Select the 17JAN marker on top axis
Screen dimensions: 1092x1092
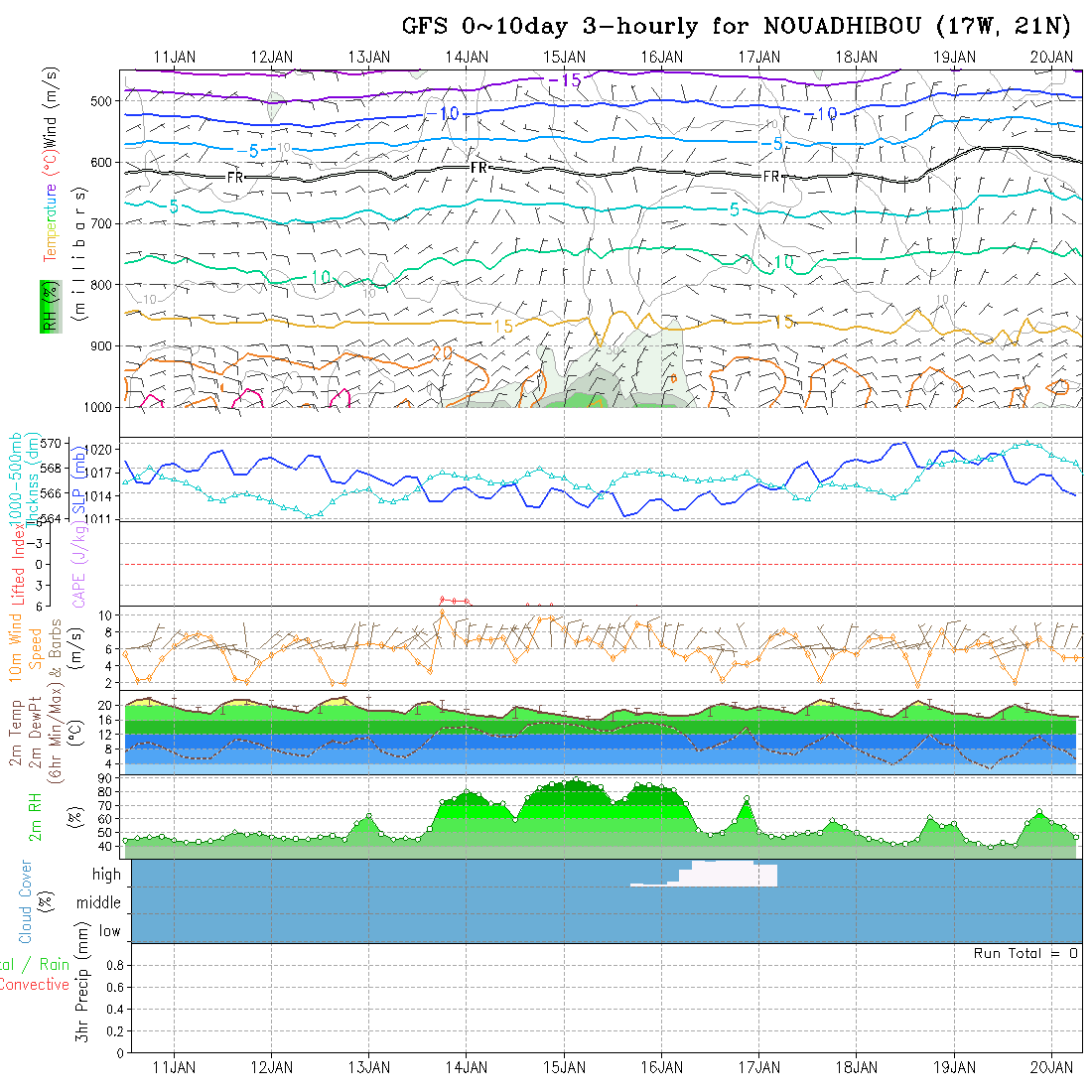759,57
